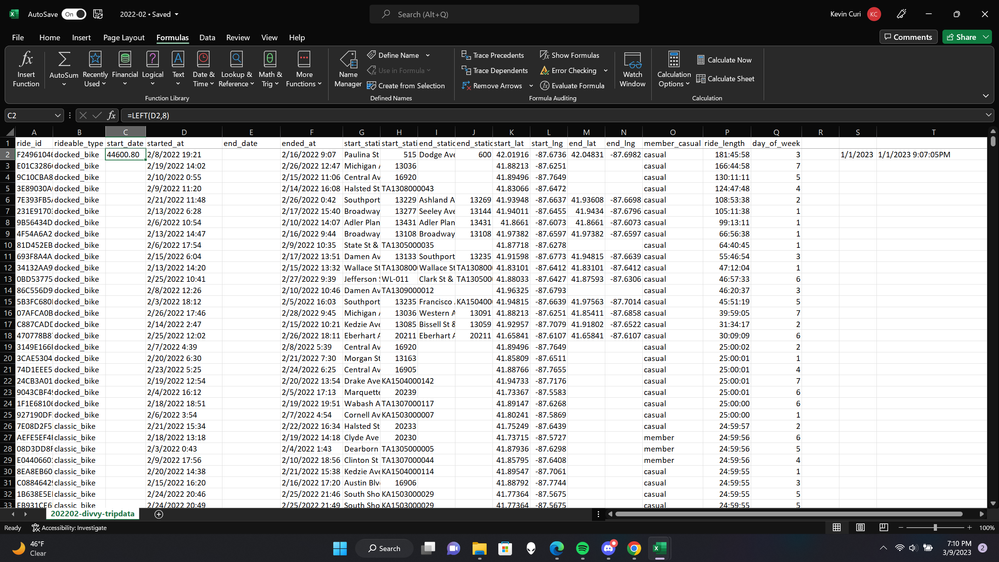Image resolution: width=999 pixels, height=562 pixels.
Task: Switch to the Data tab
Action: point(207,38)
